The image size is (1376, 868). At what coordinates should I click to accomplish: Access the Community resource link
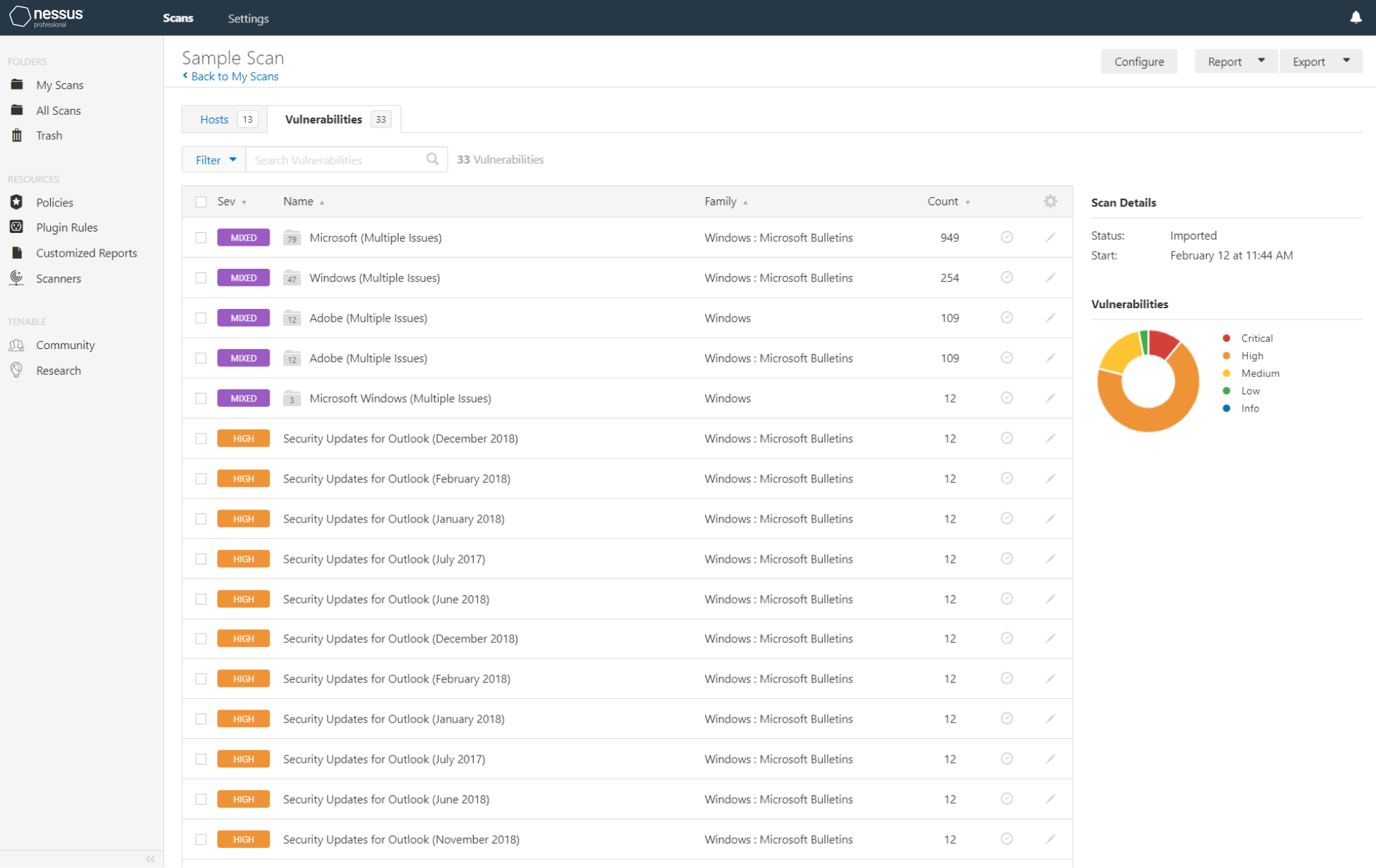click(x=65, y=344)
